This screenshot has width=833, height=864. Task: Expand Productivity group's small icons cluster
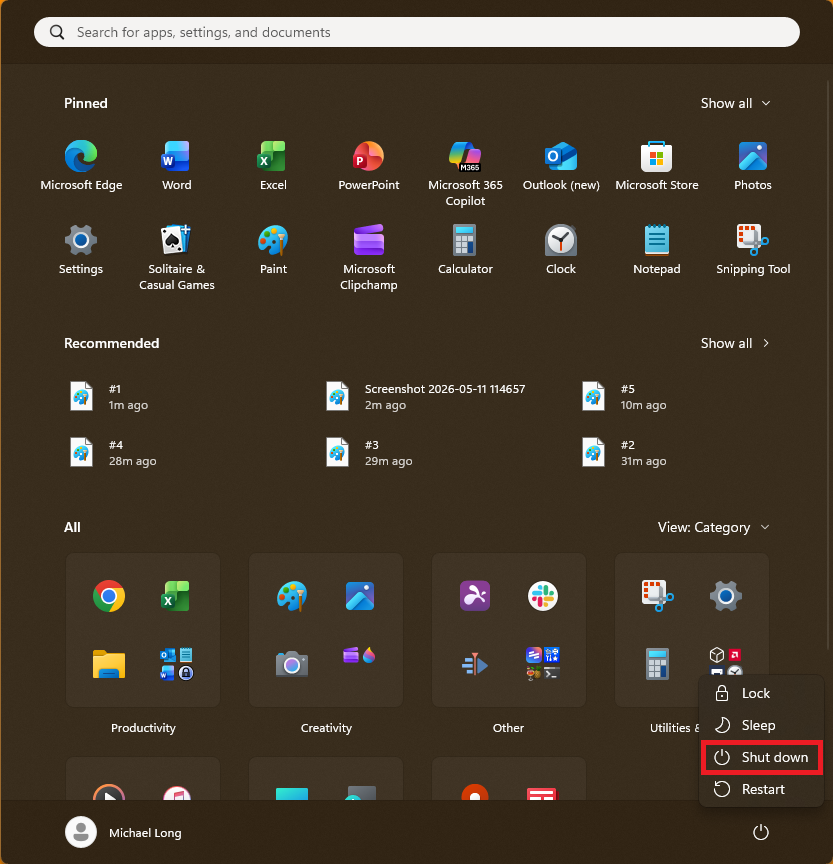[x=176, y=664]
